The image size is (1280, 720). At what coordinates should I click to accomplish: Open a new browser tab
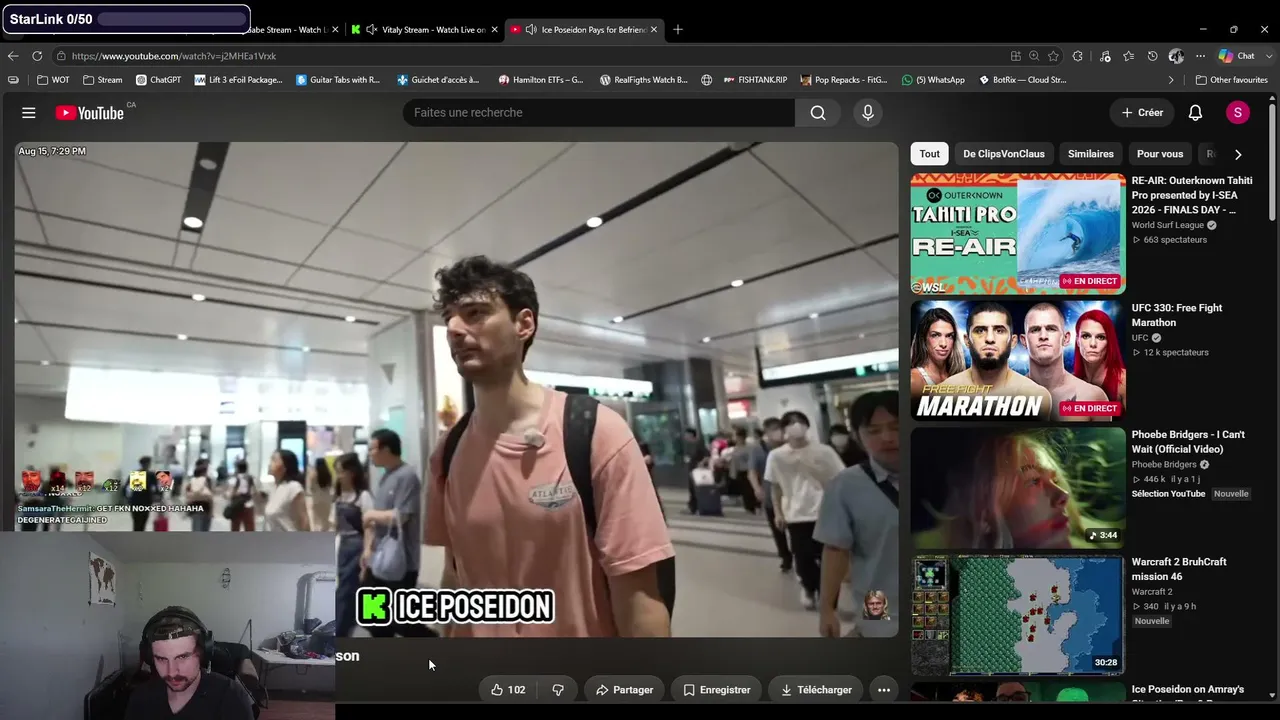(x=678, y=30)
